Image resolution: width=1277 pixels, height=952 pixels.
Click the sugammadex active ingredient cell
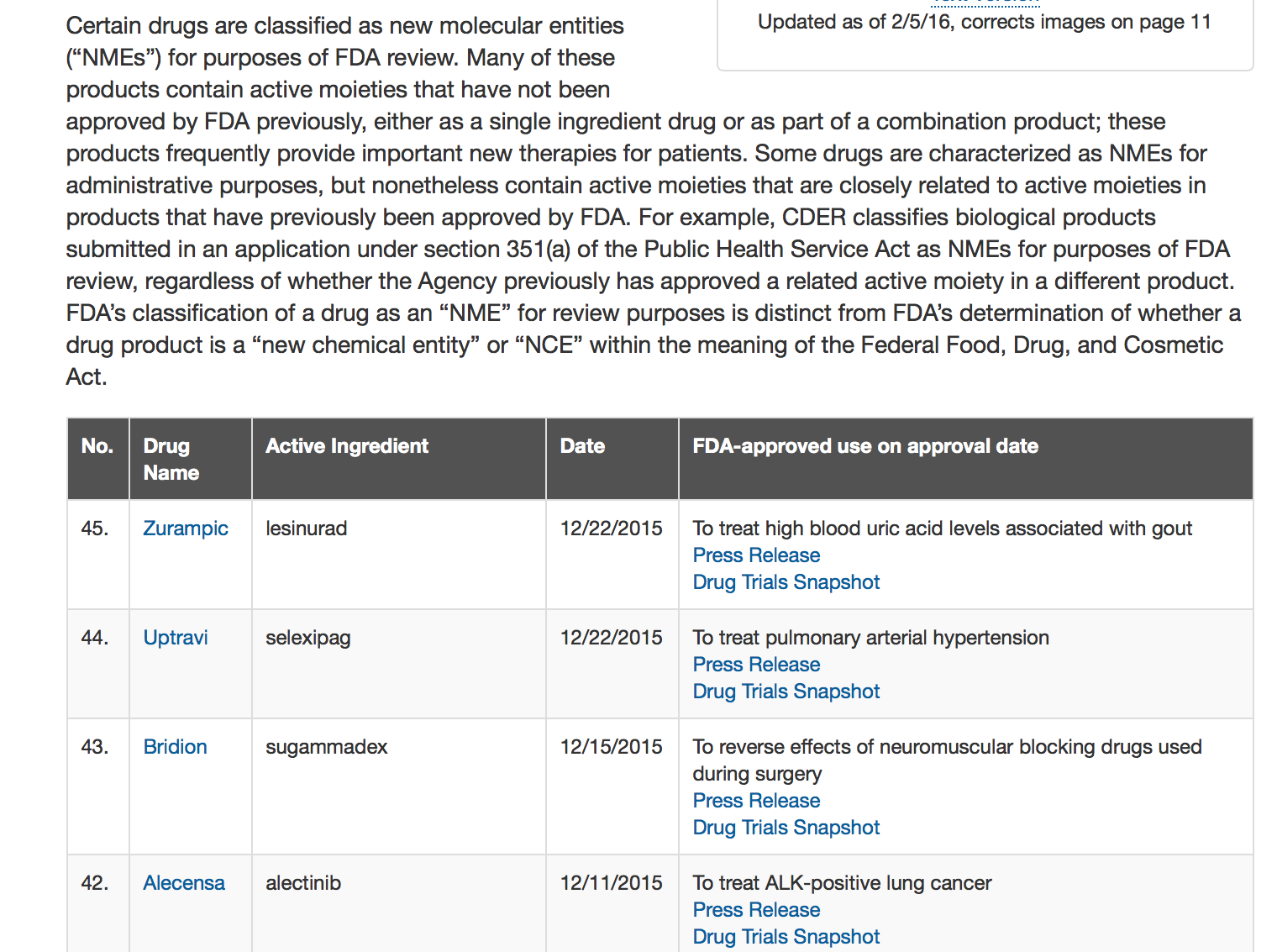[x=326, y=747]
